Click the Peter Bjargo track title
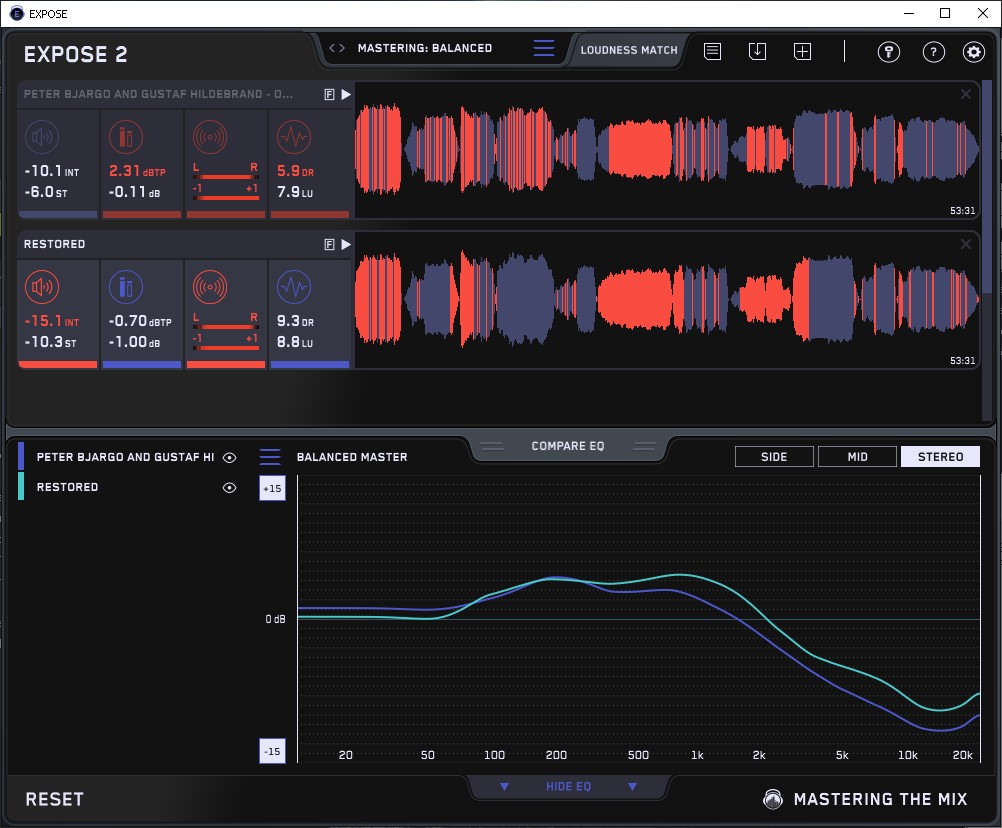Screen dimensions: 1002x828 [158, 94]
